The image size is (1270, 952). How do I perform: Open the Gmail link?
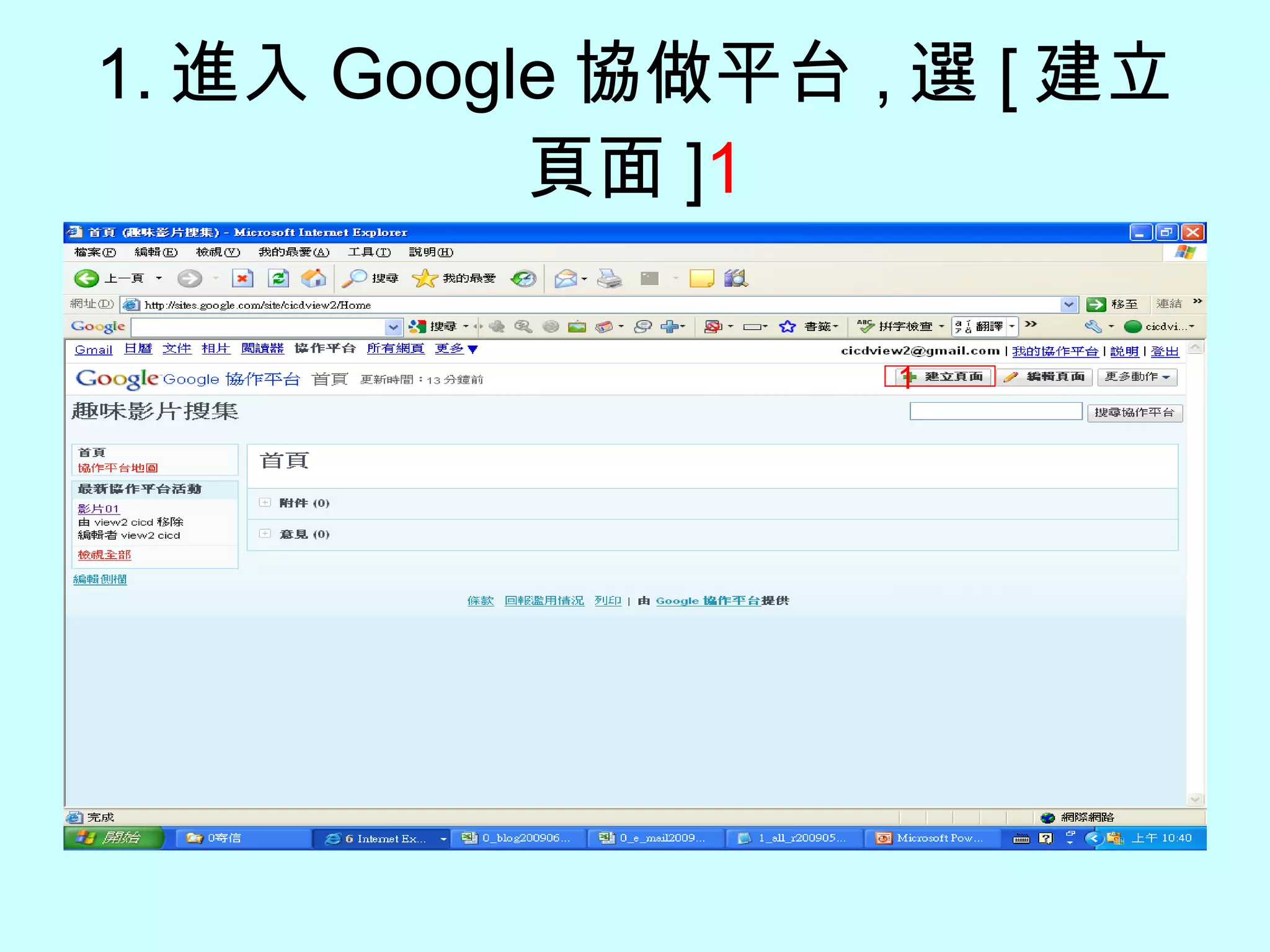click(x=94, y=350)
